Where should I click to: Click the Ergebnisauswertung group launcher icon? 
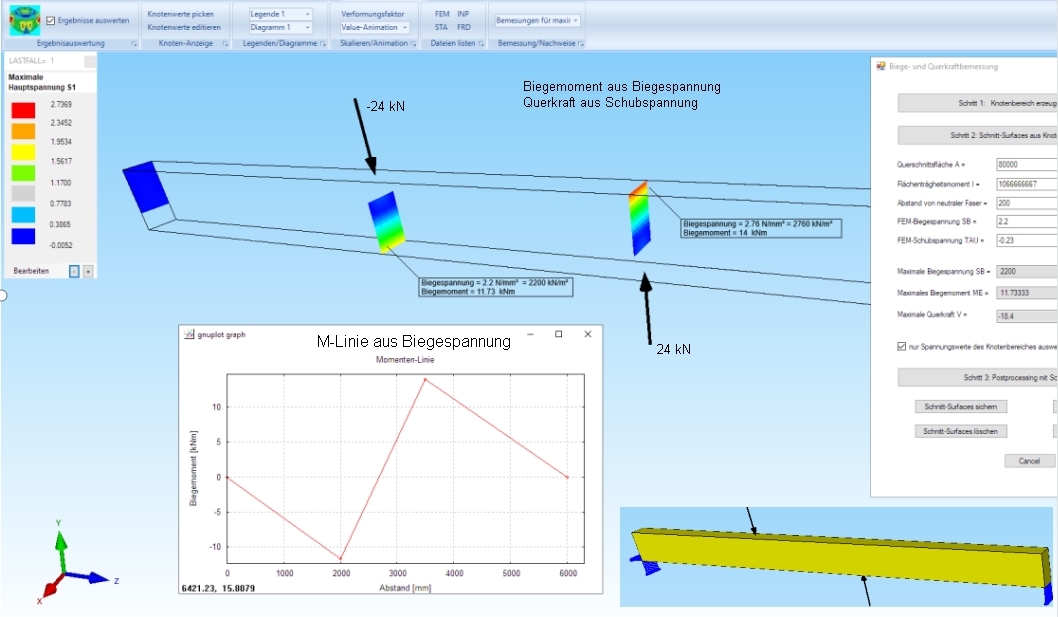(x=134, y=44)
